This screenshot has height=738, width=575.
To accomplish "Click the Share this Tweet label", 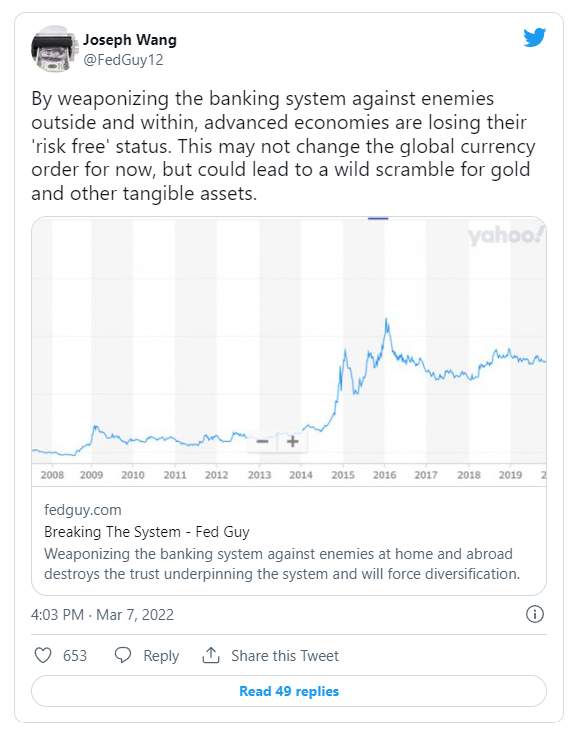I will tap(285, 656).
